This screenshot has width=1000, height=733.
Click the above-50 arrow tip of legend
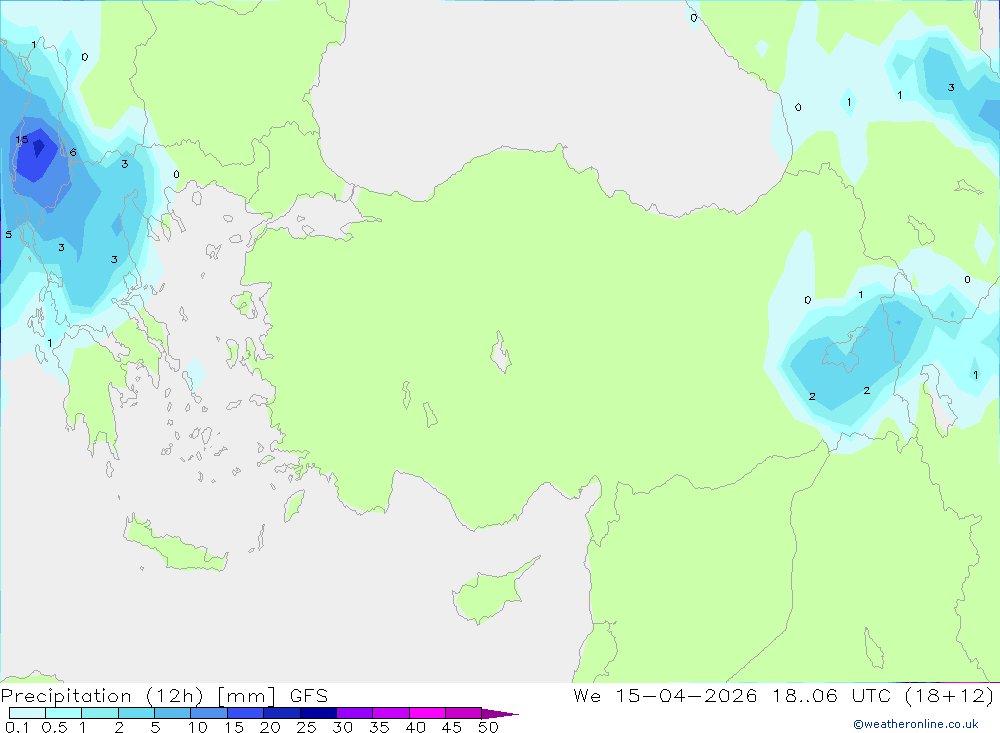pyautogui.click(x=500, y=714)
